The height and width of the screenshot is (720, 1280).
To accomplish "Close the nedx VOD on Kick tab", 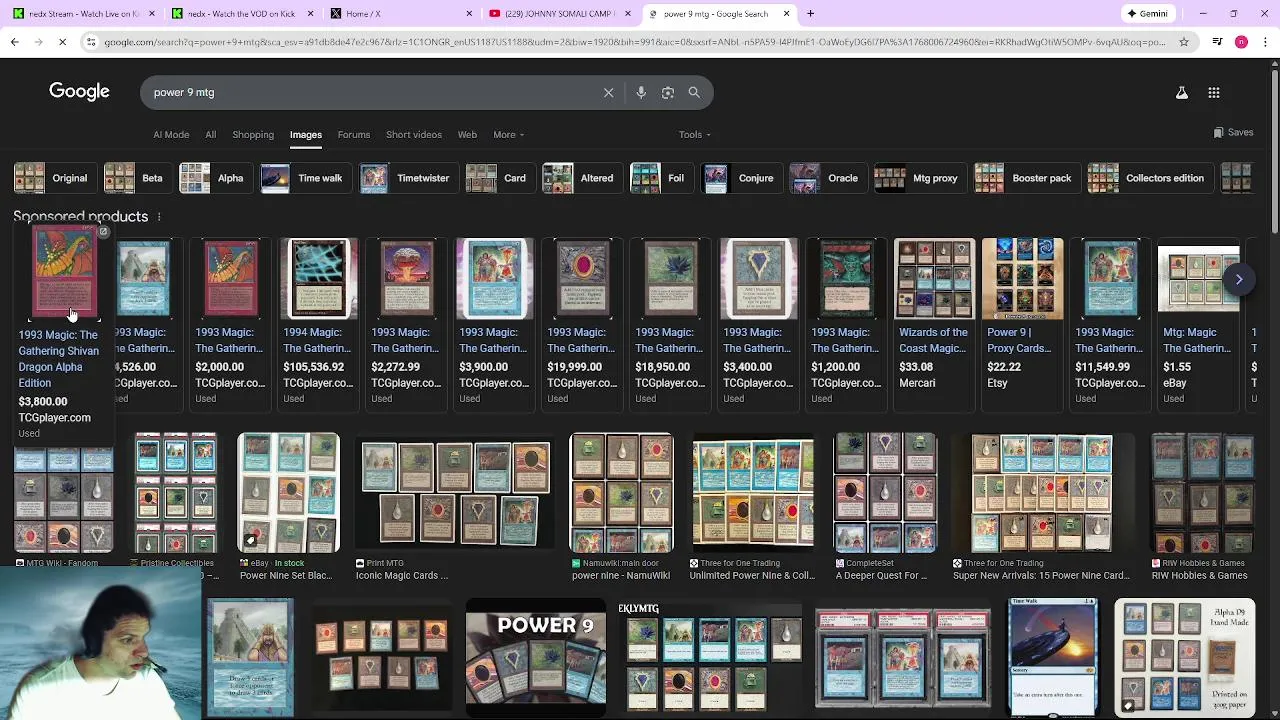I will [311, 14].
